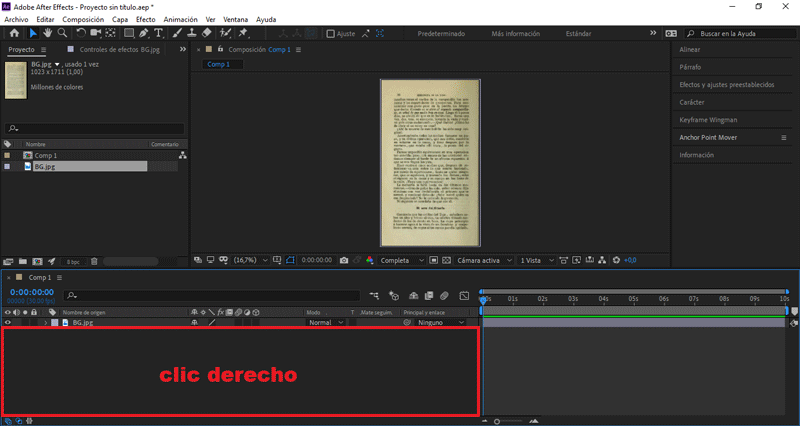Image resolution: width=800 pixels, height=426 pixels.
Task: Open the Cámara activa dropdown
Action: (x=481, y=260)
